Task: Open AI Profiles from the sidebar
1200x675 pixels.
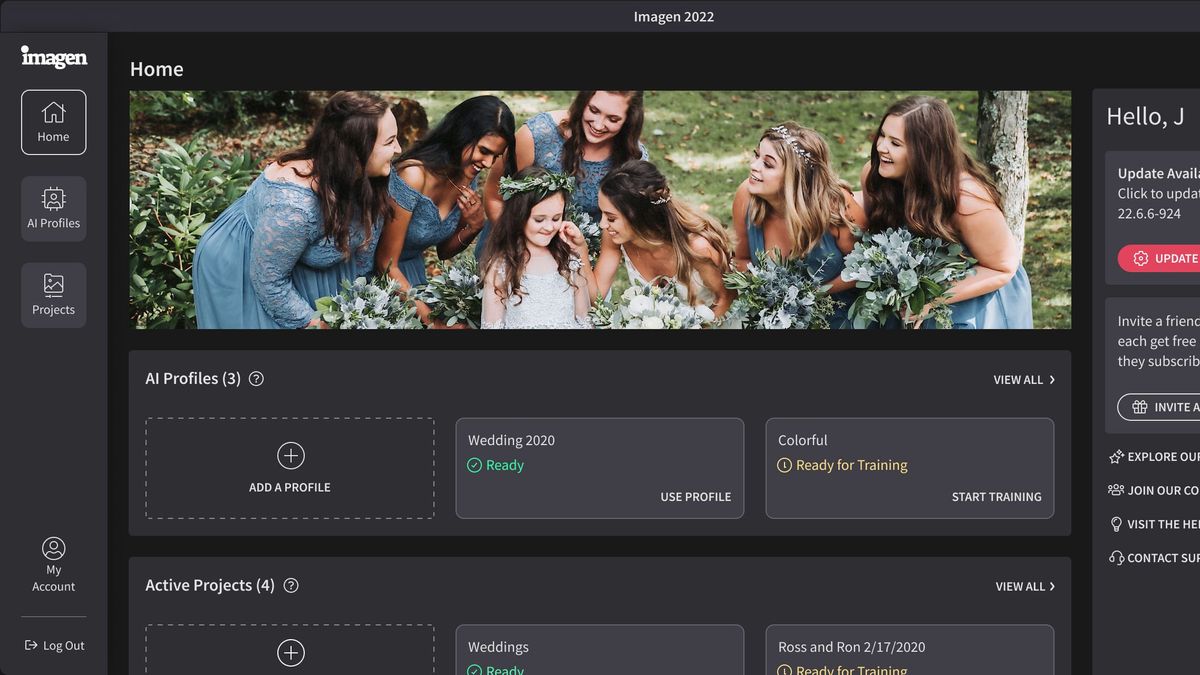Action: pos(53,200)
